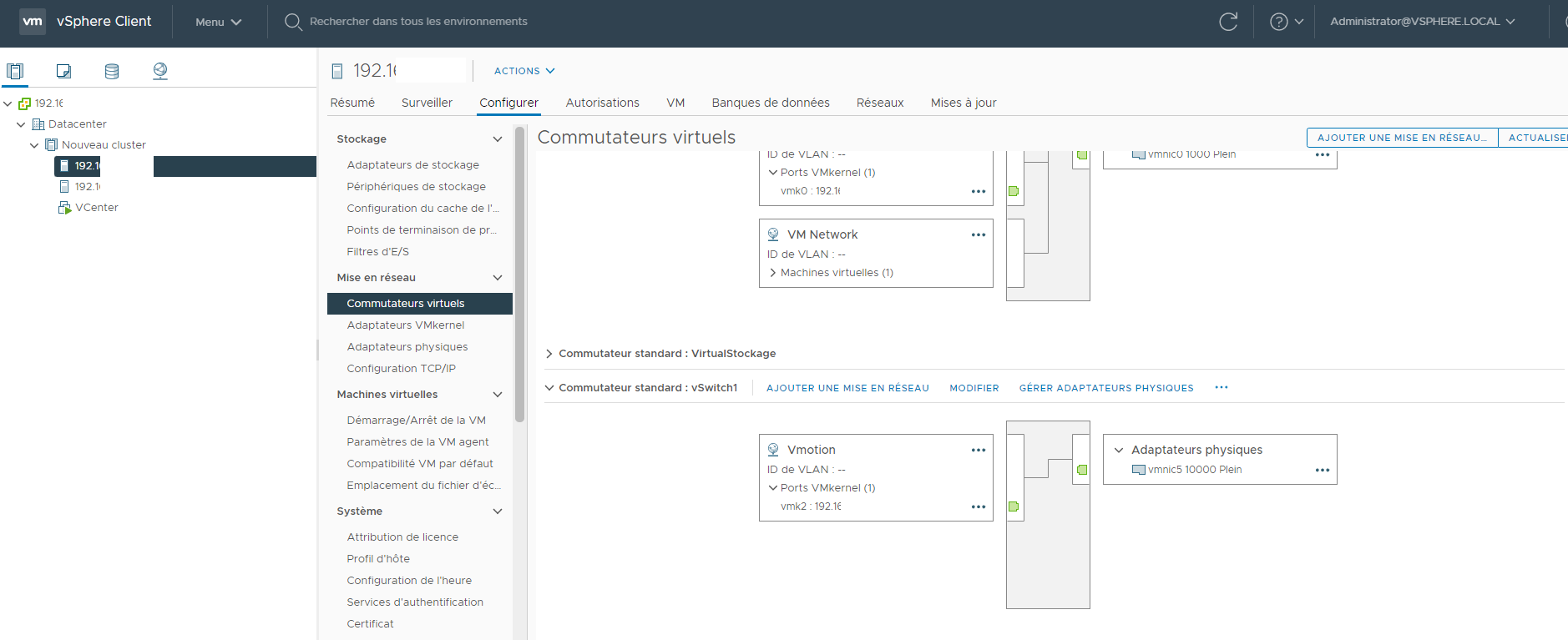Click the VCenter VM icon in tree
Screen dimensions: 1568x640
64,208
